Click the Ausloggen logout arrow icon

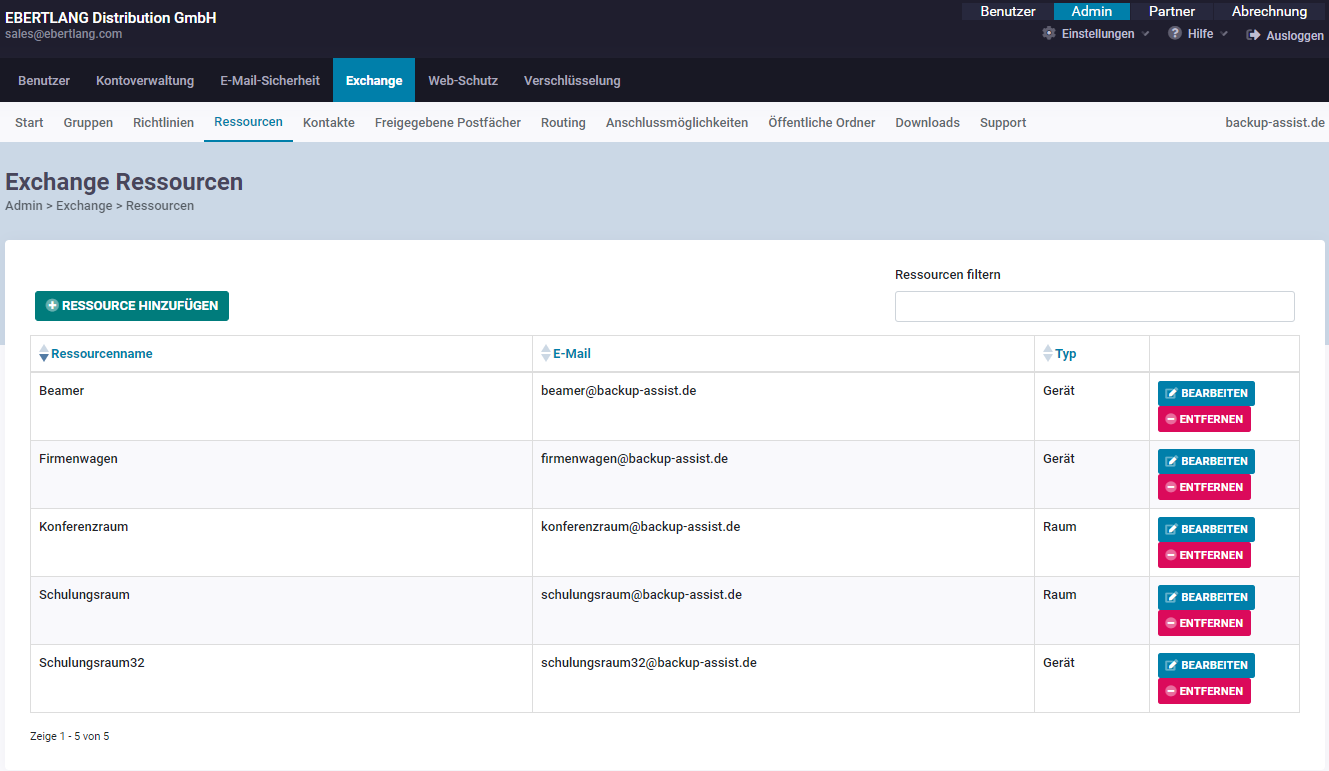(1253, 35)
